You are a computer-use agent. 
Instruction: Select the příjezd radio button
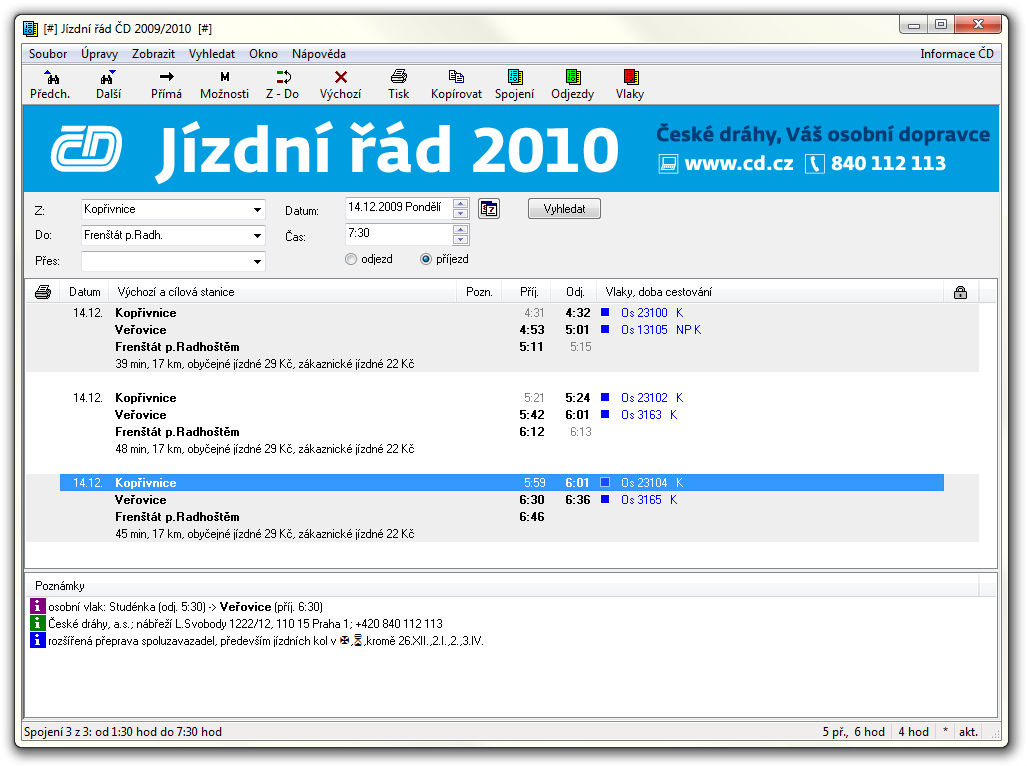click(426, 259)
